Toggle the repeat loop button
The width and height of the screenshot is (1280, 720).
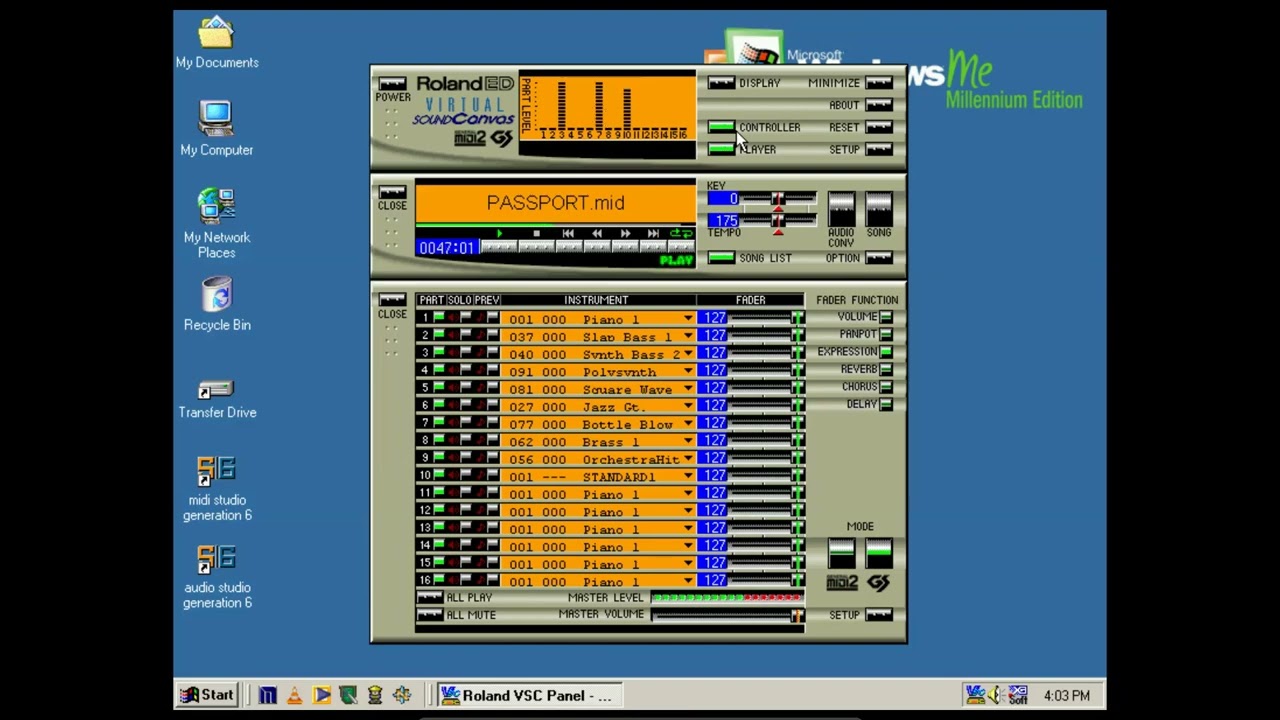click(681, 247)
